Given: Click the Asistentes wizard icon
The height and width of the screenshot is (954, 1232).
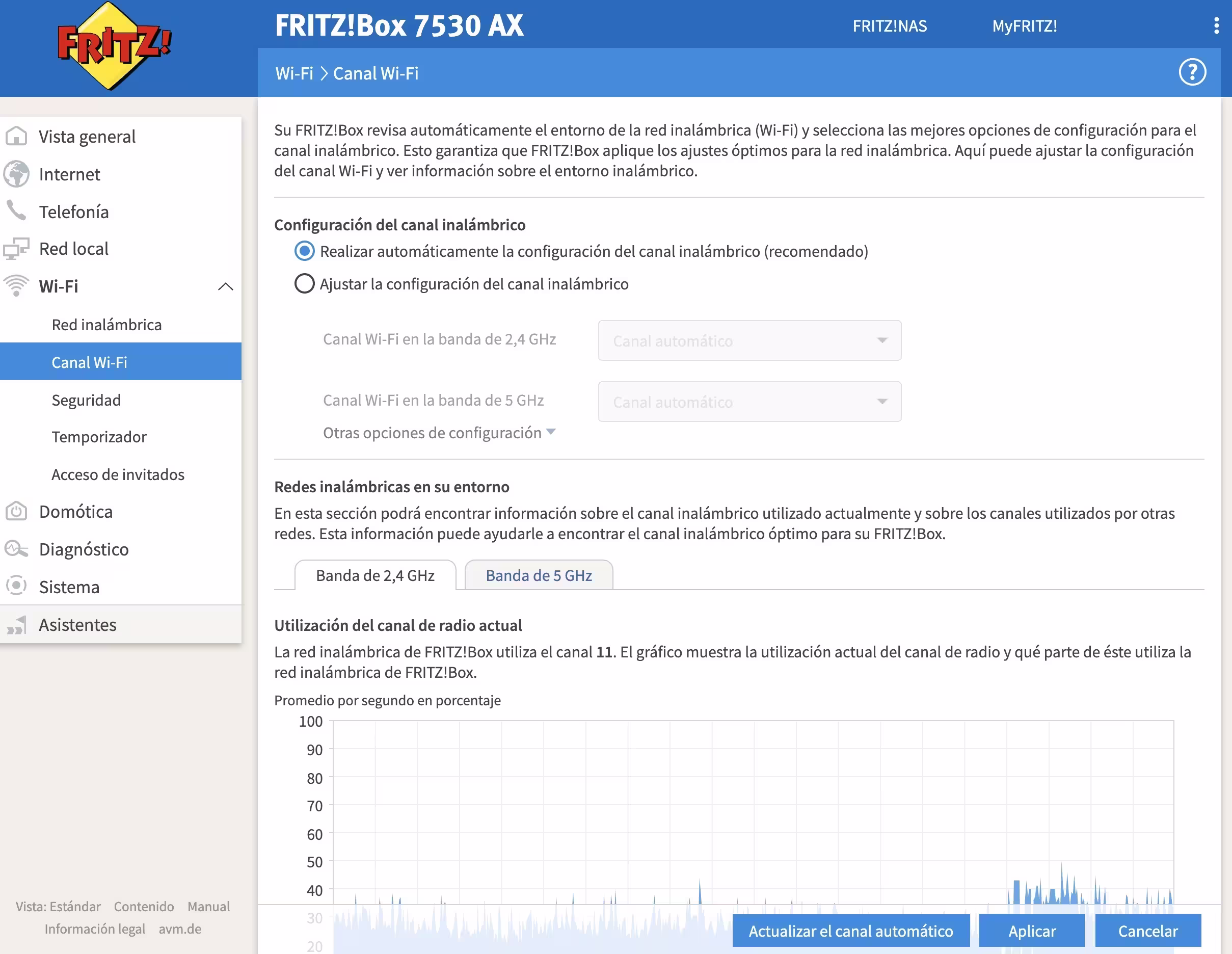Looking at the screenshot, I should click(16, 625).
